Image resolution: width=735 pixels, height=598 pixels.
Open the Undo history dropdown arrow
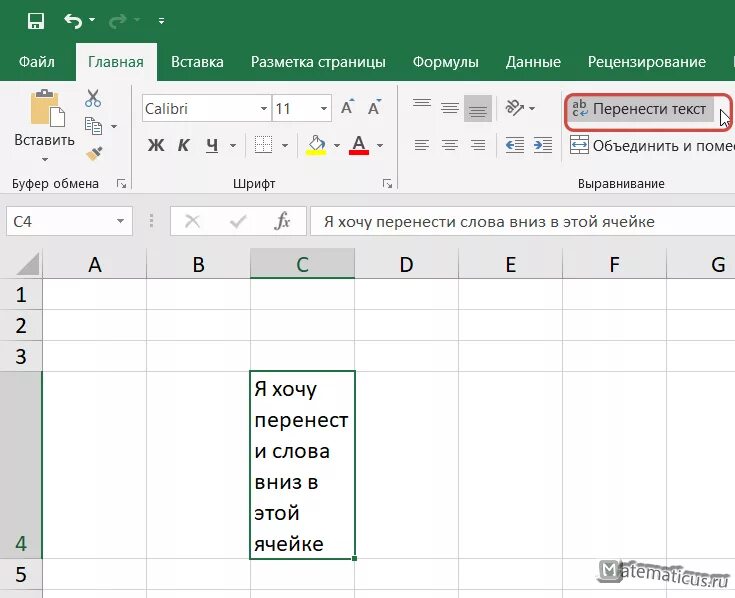click(x=92, y=20)
